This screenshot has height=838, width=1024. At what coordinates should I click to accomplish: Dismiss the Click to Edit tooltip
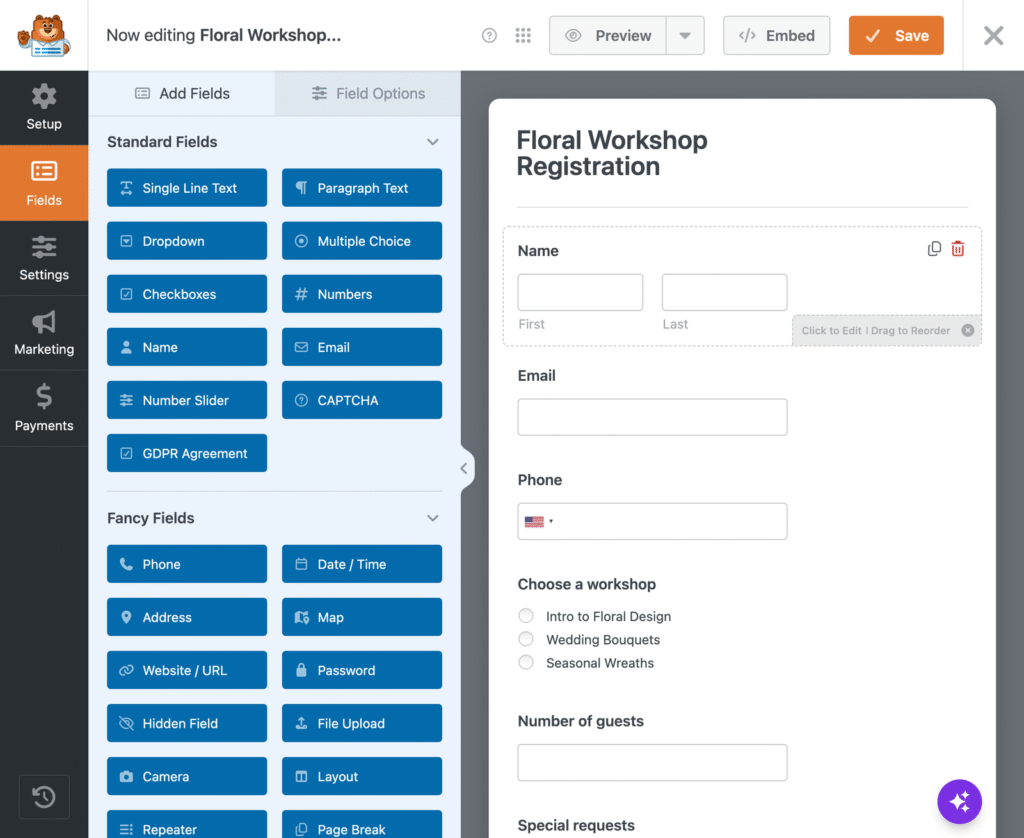pos(968,330)
